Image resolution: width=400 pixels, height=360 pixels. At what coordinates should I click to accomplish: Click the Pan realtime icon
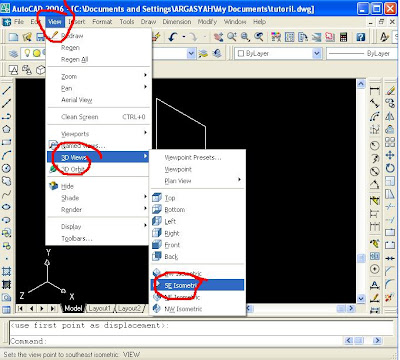pyautogui.click(x=218, y=37)
